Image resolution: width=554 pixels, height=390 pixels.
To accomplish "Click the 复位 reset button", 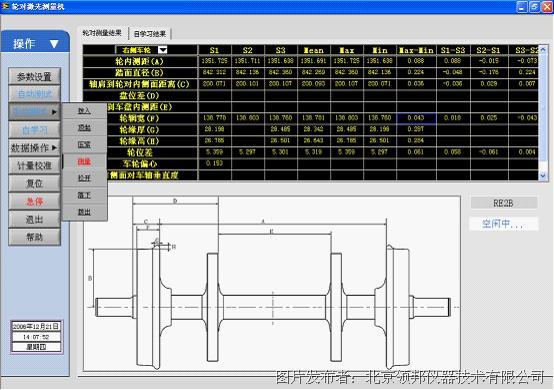I will (34, 184).
